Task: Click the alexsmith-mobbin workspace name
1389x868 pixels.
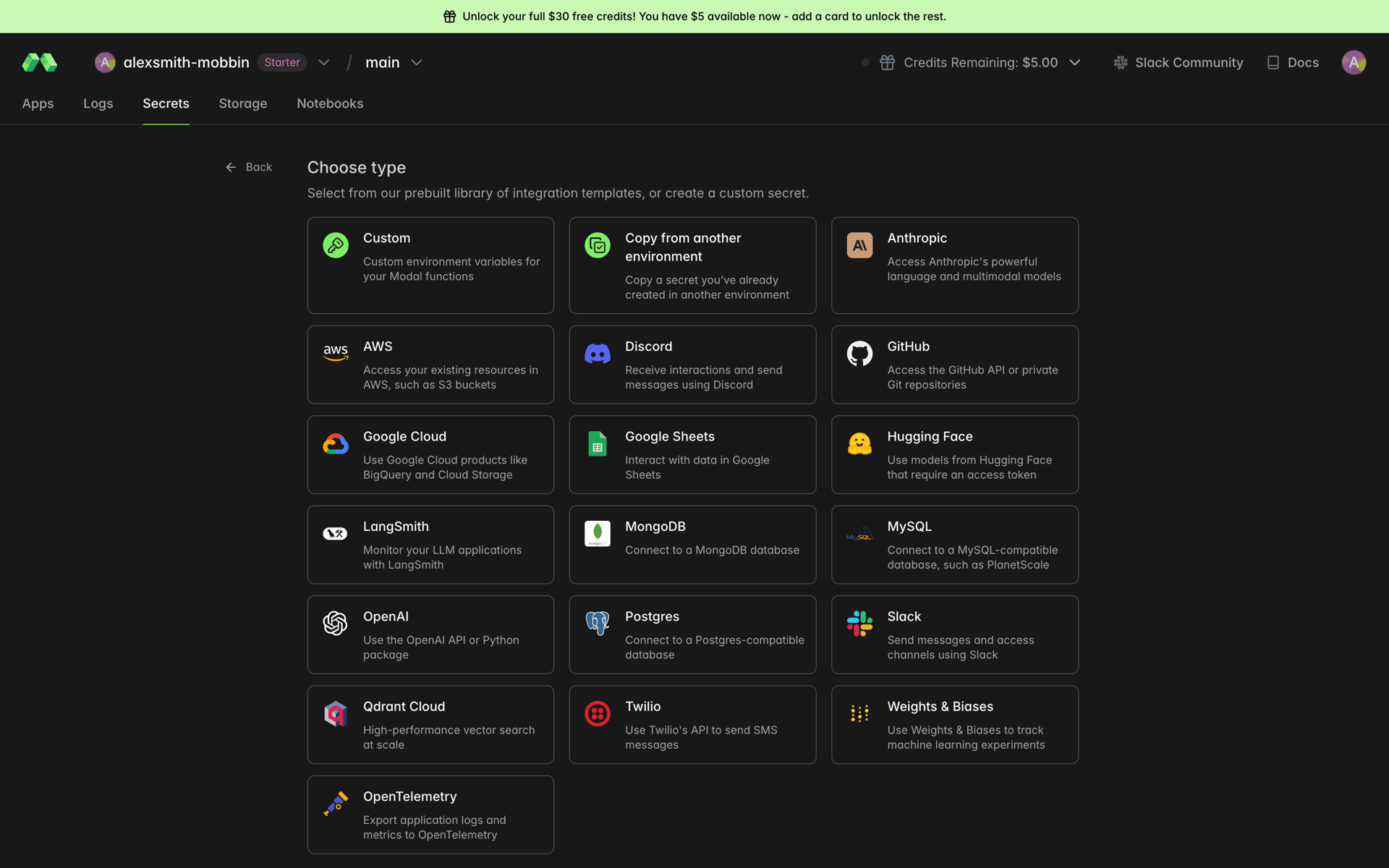Action: click(186, 63)
